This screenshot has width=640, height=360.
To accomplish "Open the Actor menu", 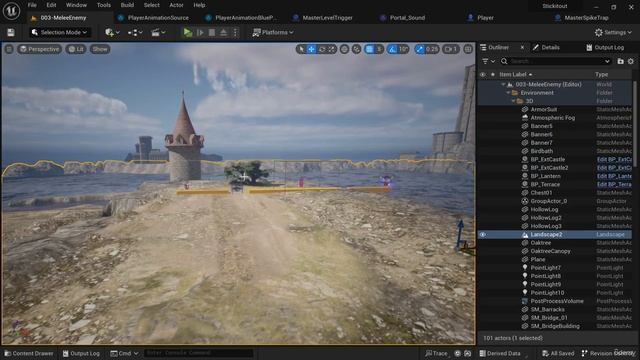I will pos(176,5).
